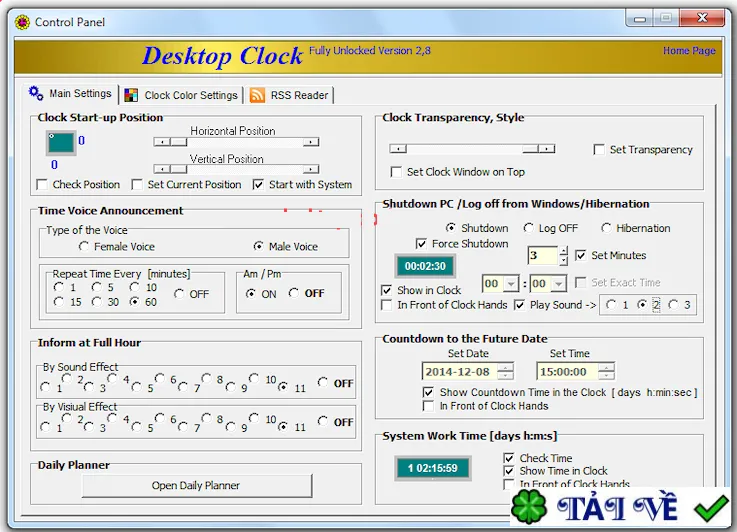Click the teal clock position preview icon
Viewport: 737px width, 532px height.
pyautogui.click(x=61, y=143)
